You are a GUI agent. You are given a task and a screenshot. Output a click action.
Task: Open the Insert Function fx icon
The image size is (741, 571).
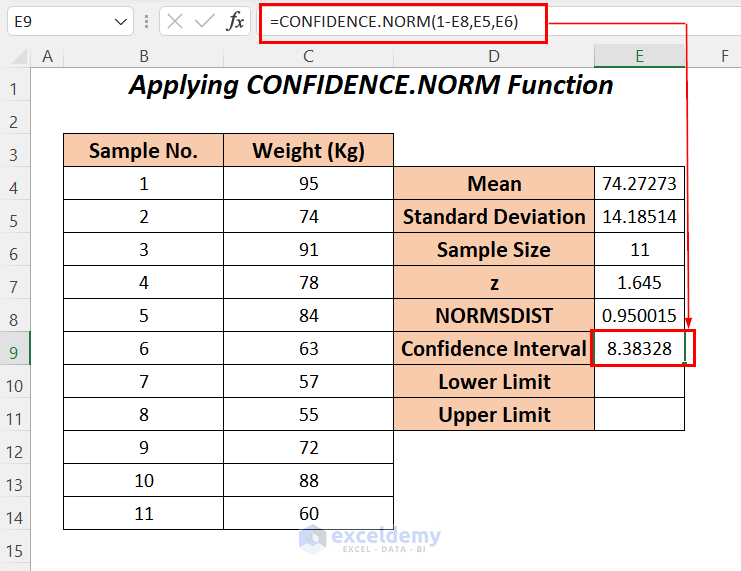(235, 21)
